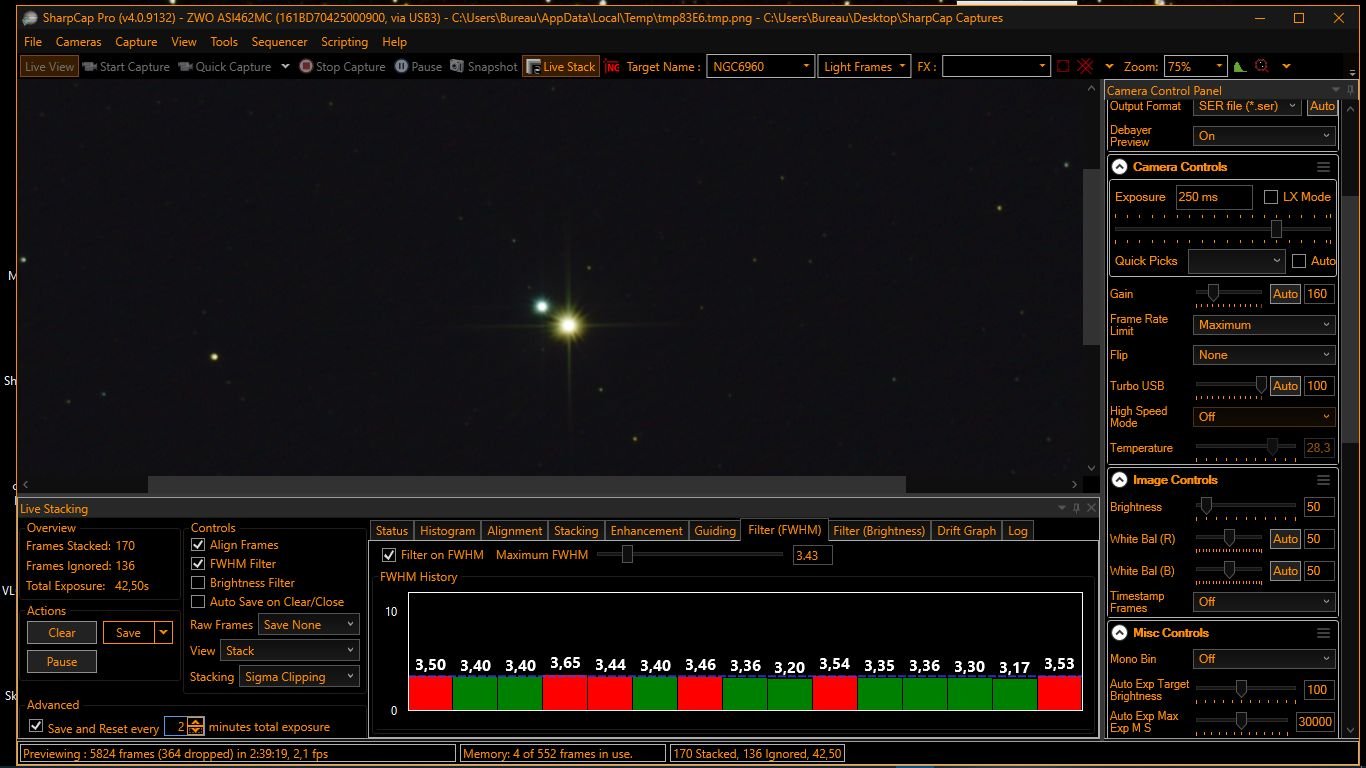Show the green image histogram icon

click(1240, 67)
